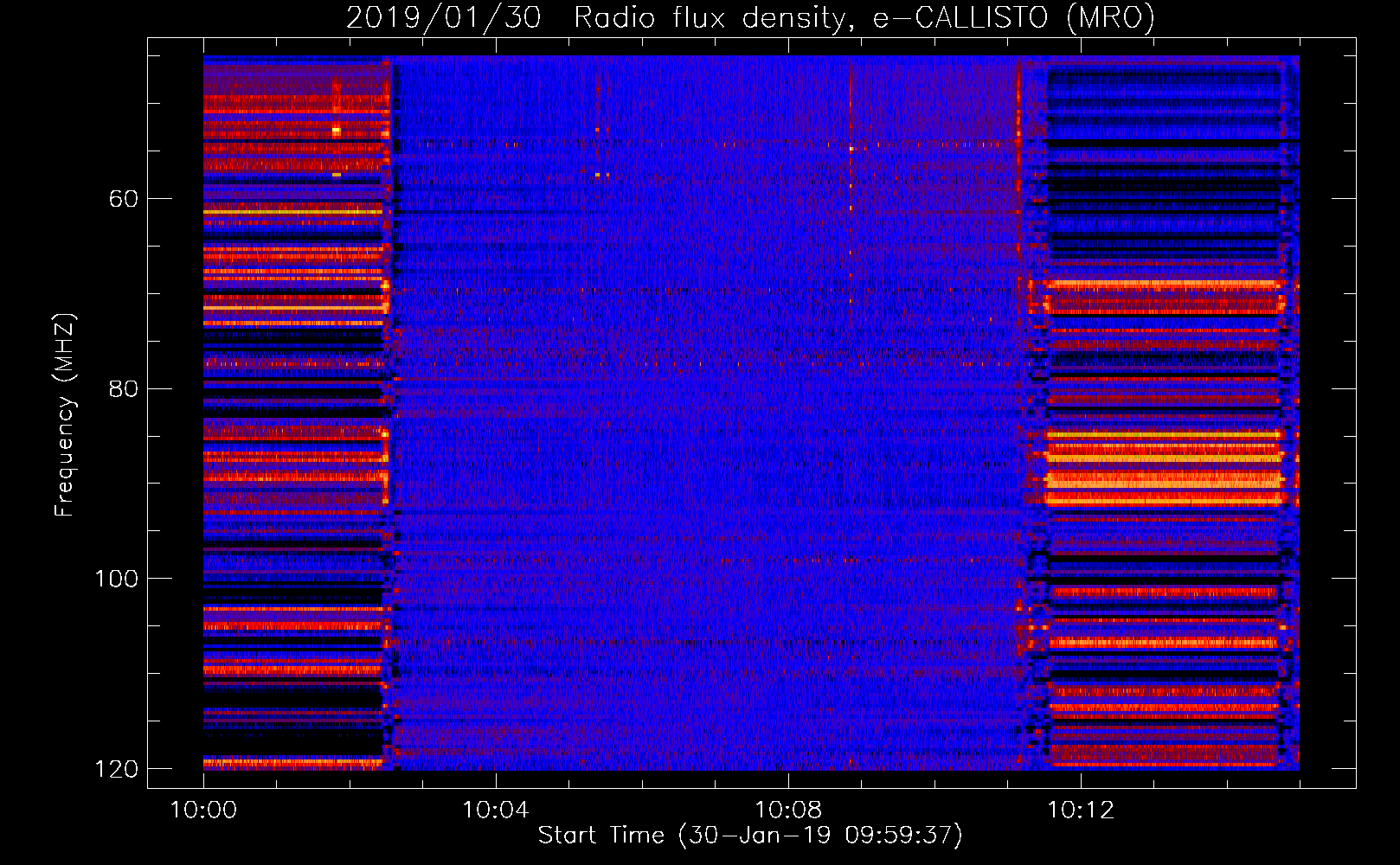Click the '100' frequency tick label
This screenshot has height=865, width=1400.
[x=117, y=579]
